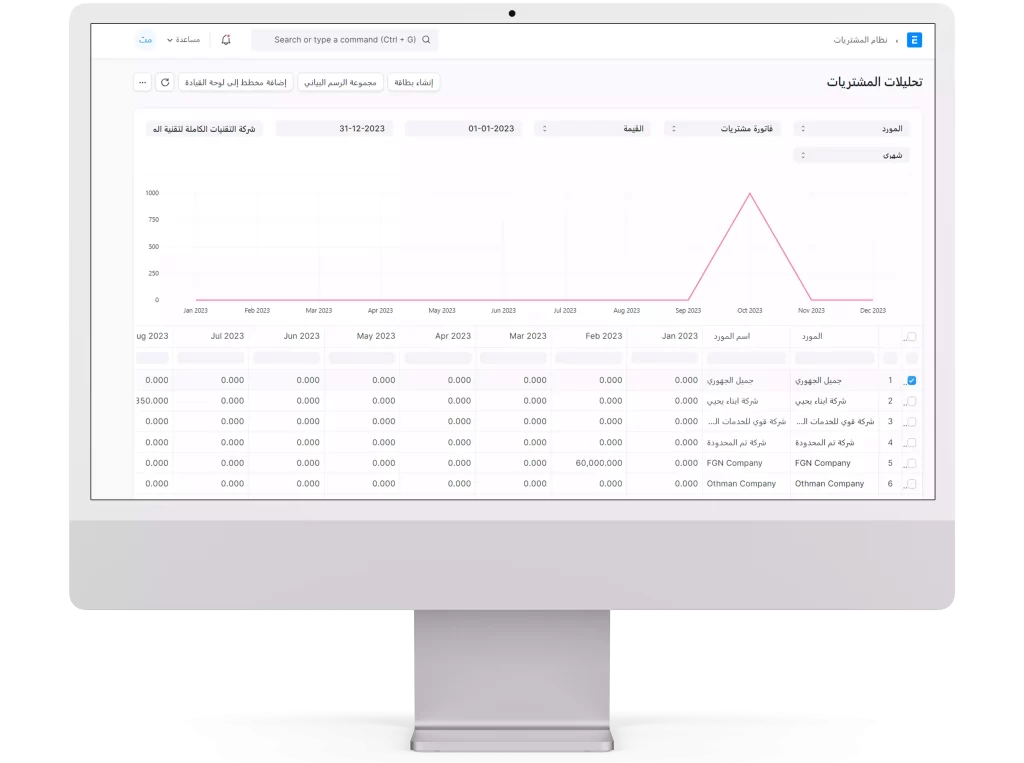Click the refresh report icon

tap(165, 82)
